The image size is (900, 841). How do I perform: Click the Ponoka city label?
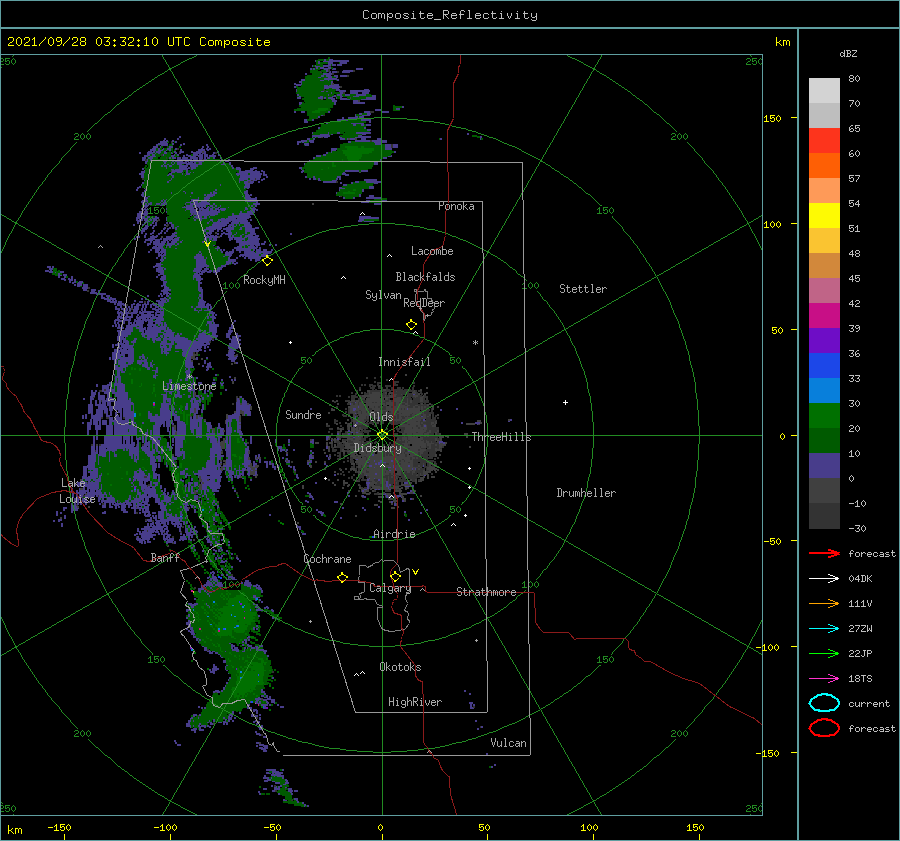(456, 206)
